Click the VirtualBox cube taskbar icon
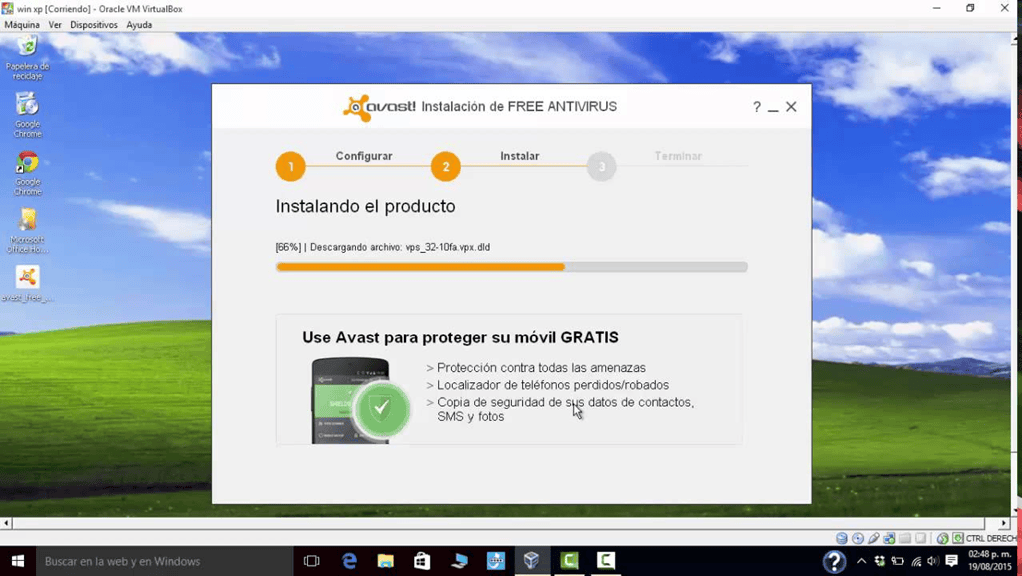The image size is (1022, 576). click(x=531, y=561)
